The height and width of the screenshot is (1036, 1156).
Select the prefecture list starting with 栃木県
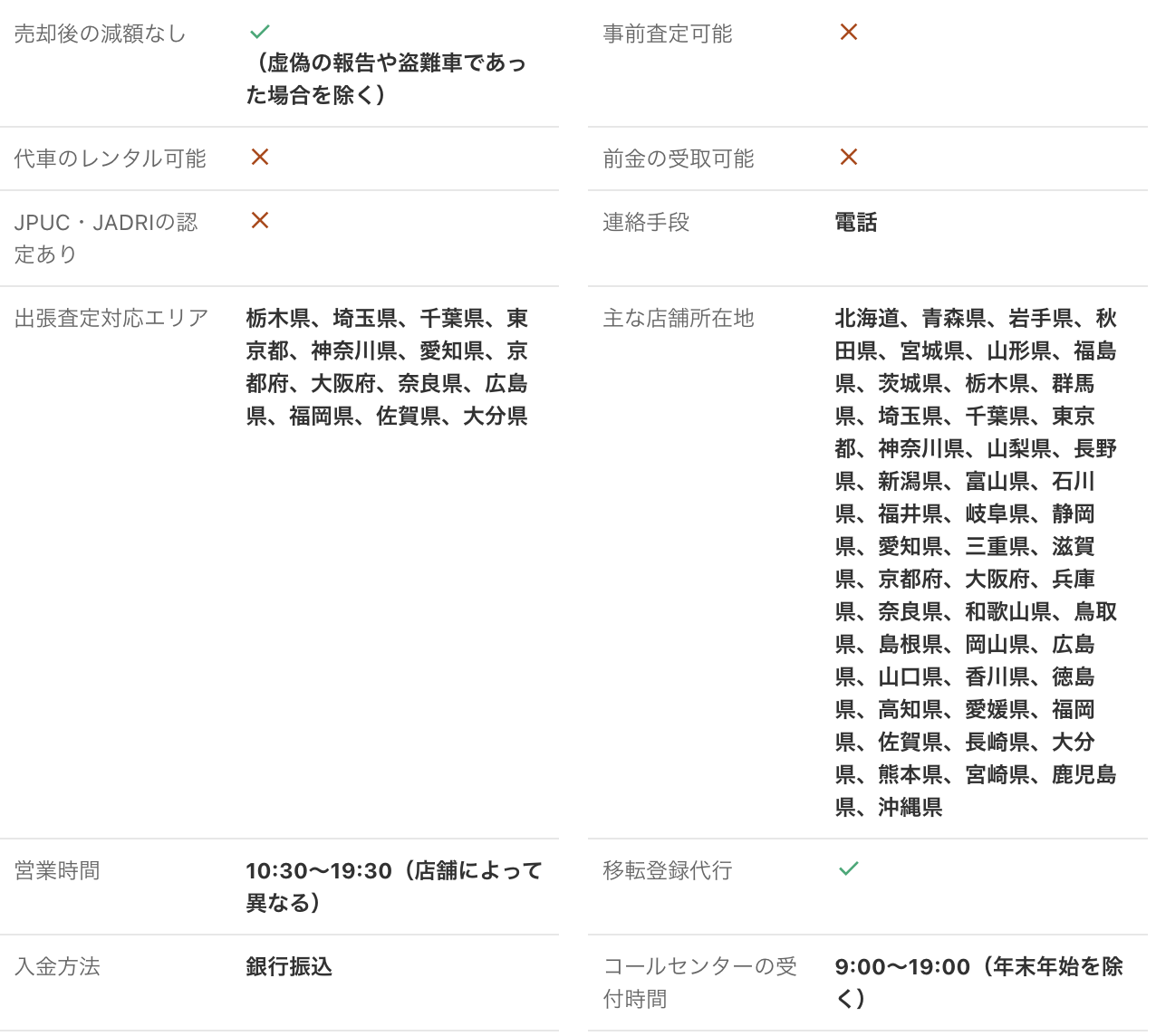pos(387,368)
